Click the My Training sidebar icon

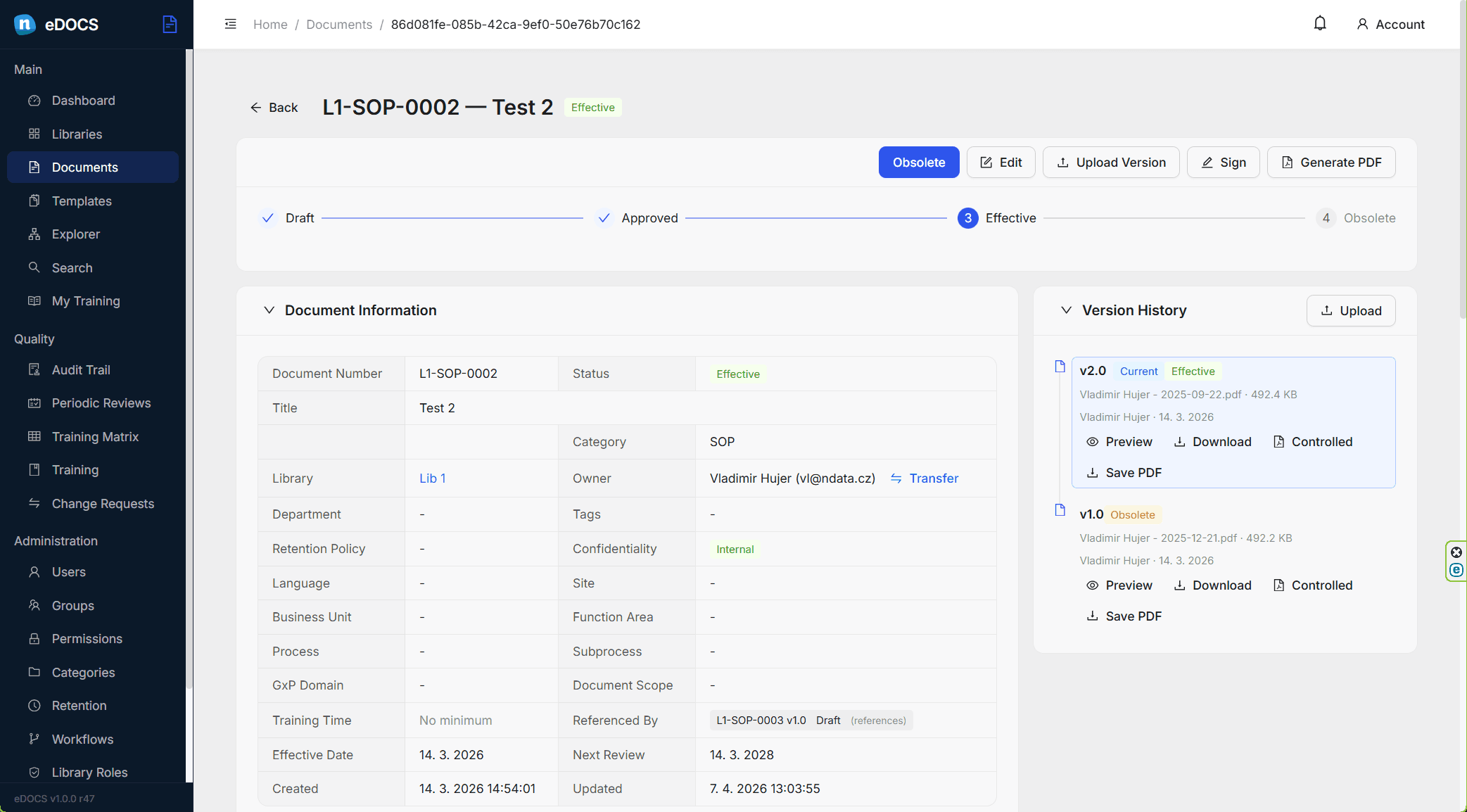[x=34, y=301]
